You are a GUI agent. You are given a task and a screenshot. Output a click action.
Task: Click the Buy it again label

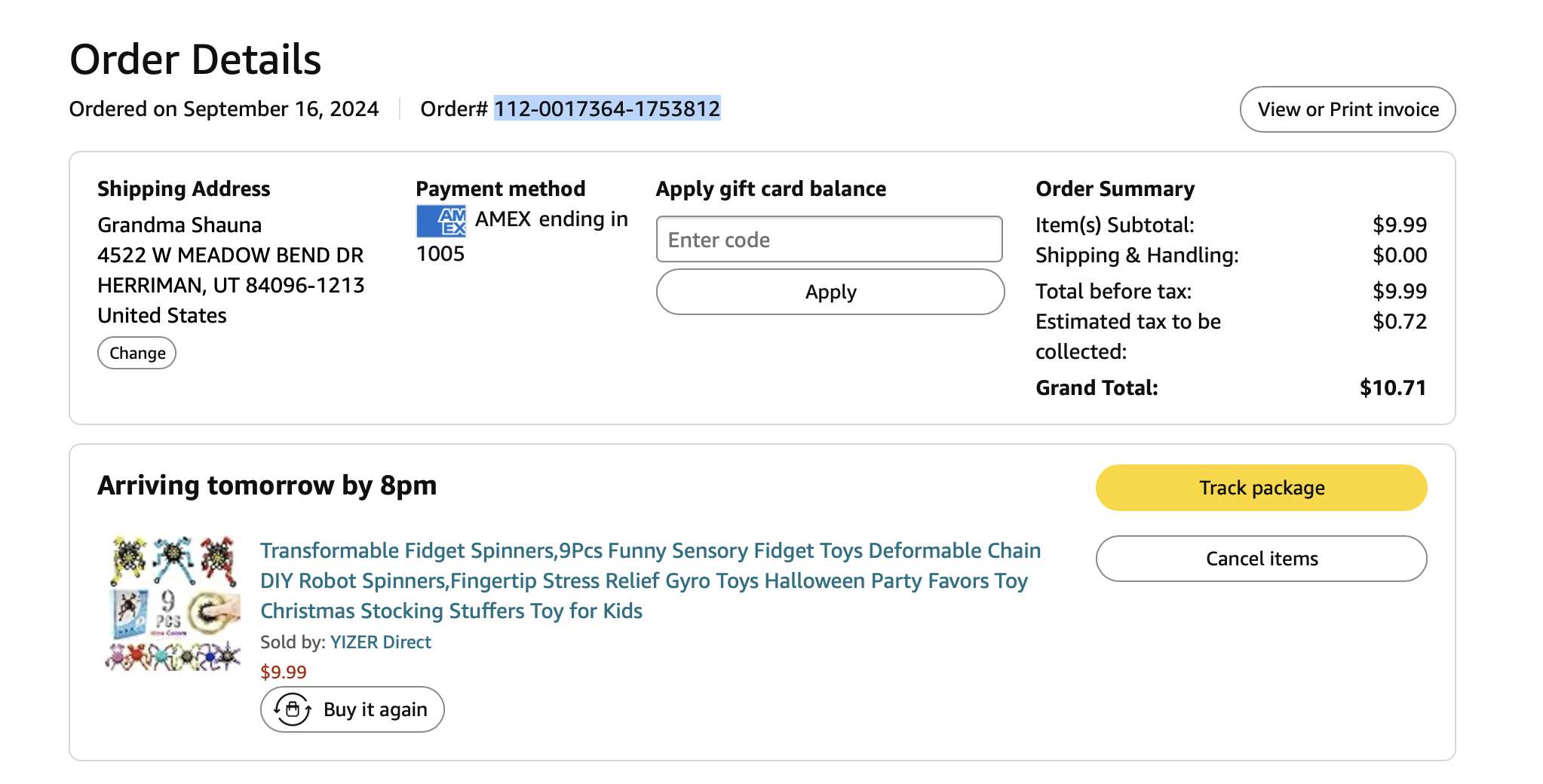coord(375,709)
